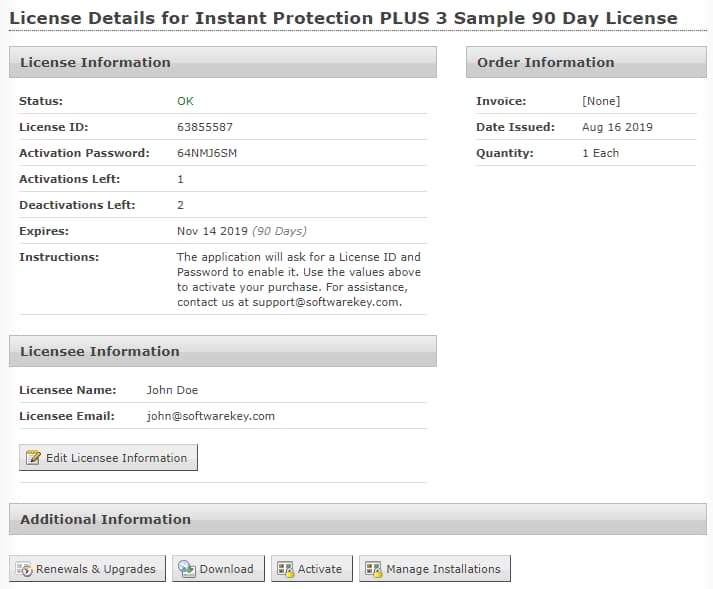The image size is (713, 589).
Task: Click the Download globe icon
Action: (186, 569)
